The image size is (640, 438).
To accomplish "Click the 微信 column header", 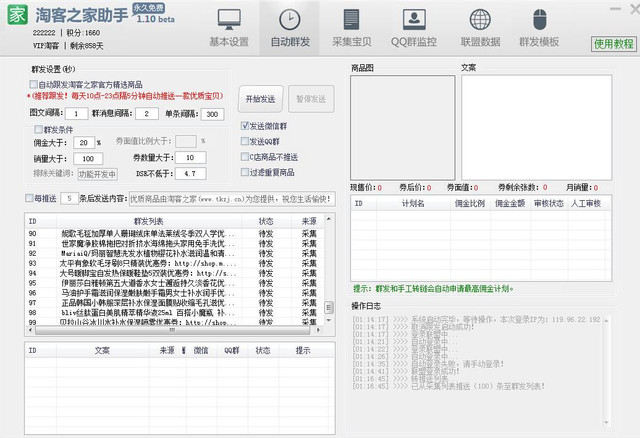I will click(x=201, y=350).
